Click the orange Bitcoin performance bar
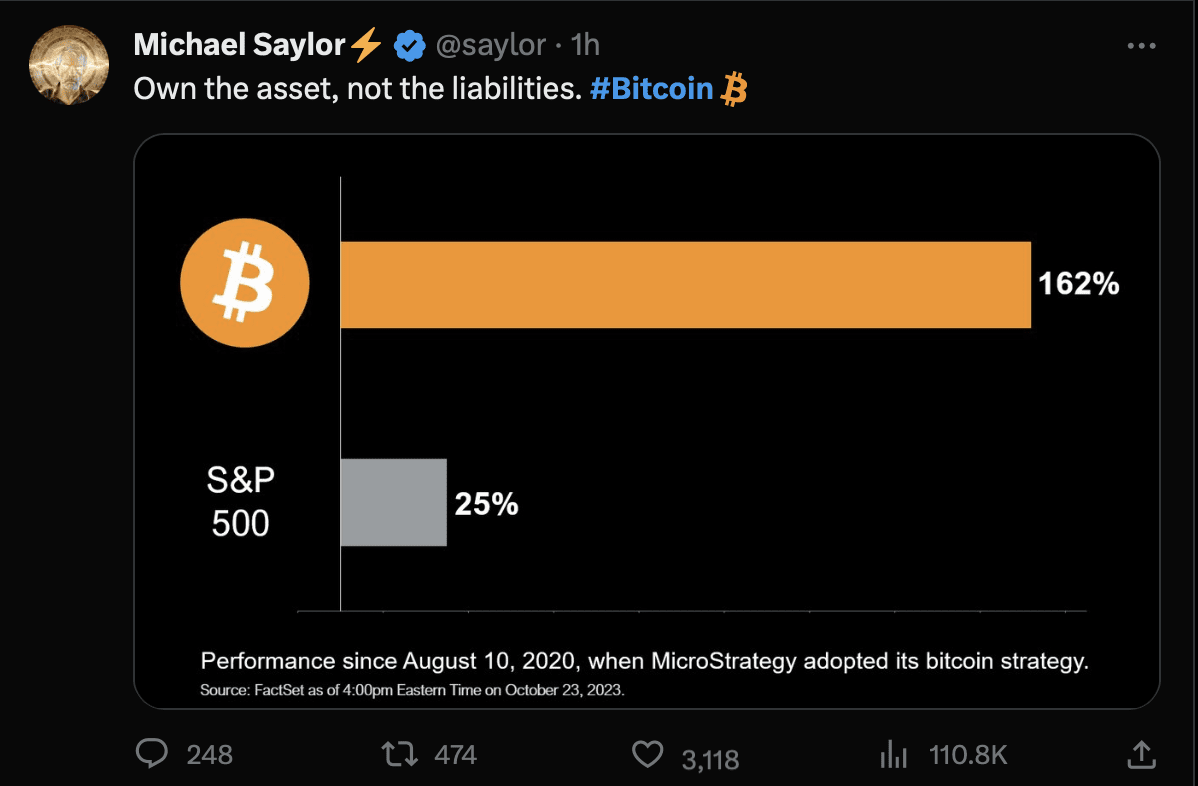The height and width of the screenshot is (786, 1198). click(685, 283)
